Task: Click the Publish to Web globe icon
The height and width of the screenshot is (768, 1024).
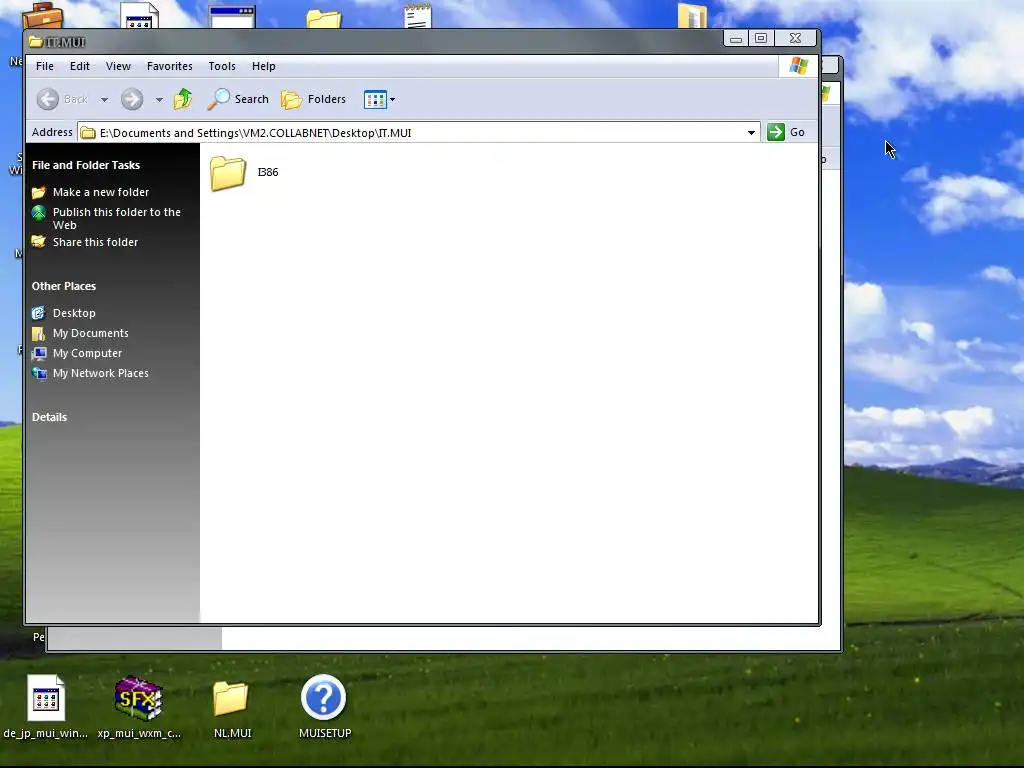Action: (39, 212)
